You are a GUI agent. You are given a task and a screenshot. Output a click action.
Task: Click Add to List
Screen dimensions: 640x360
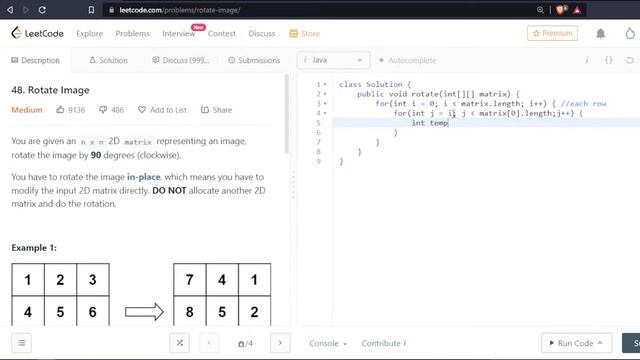162,110
